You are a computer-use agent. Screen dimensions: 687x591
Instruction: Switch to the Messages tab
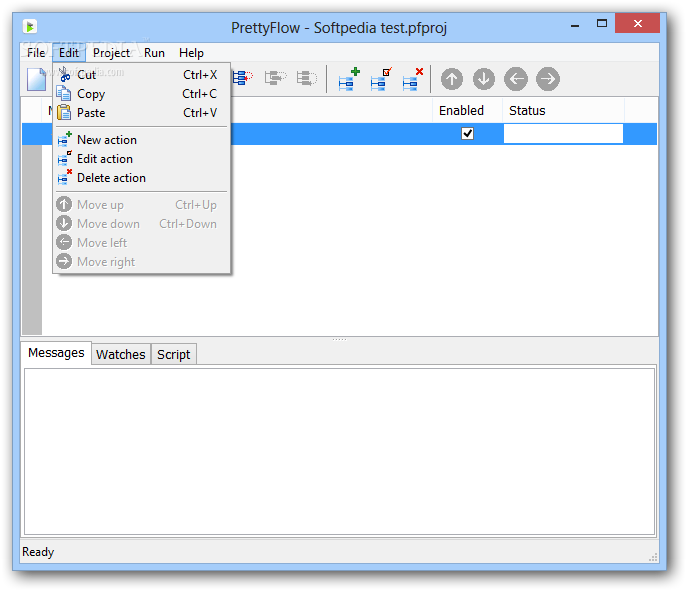coord(56,353)
